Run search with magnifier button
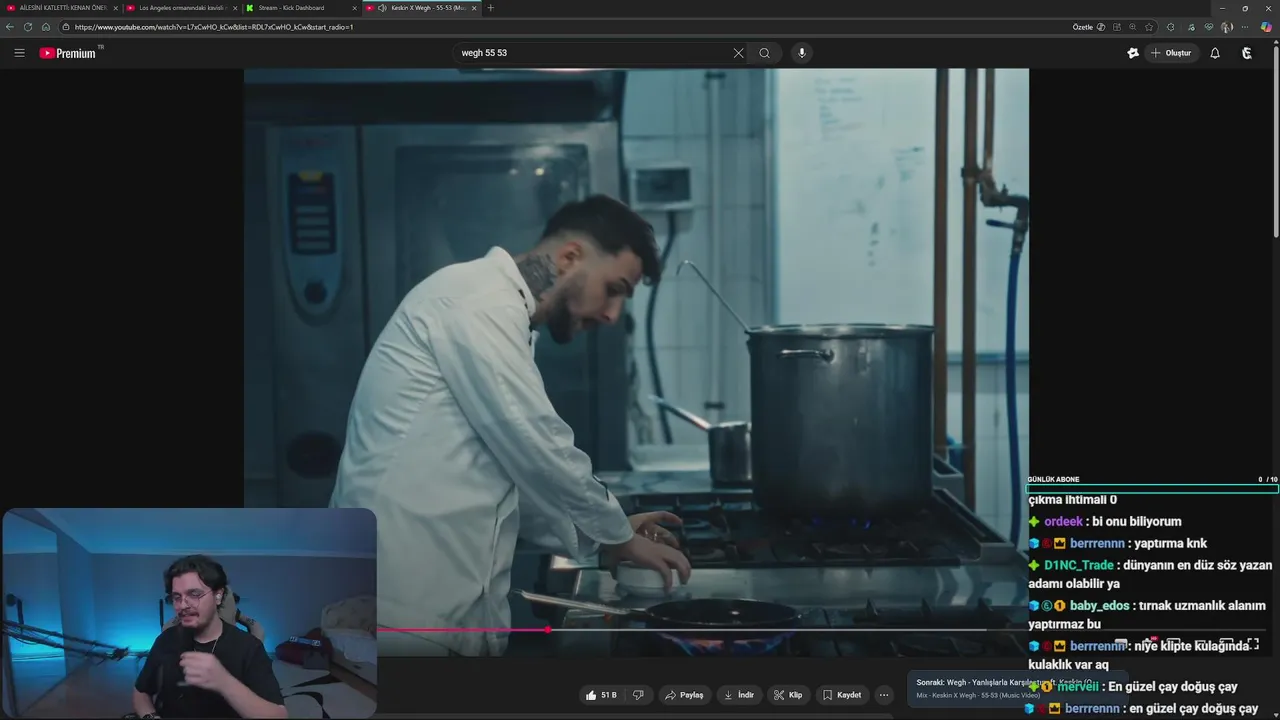 [765, 53]
